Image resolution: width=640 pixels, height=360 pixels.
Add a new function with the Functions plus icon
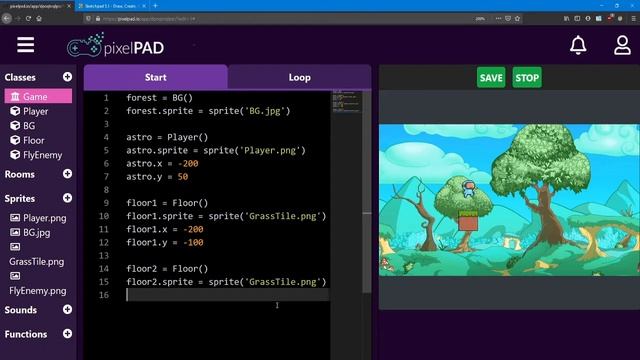click(67, 333)
